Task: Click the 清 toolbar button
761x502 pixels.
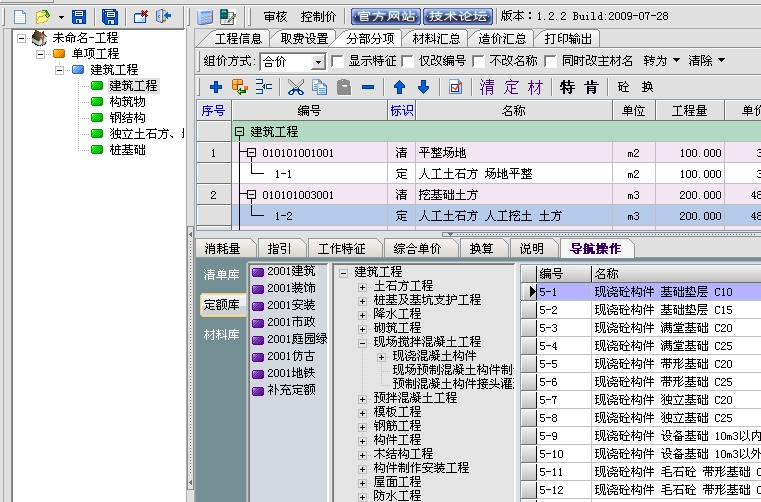Action: (x=487, y=87)
